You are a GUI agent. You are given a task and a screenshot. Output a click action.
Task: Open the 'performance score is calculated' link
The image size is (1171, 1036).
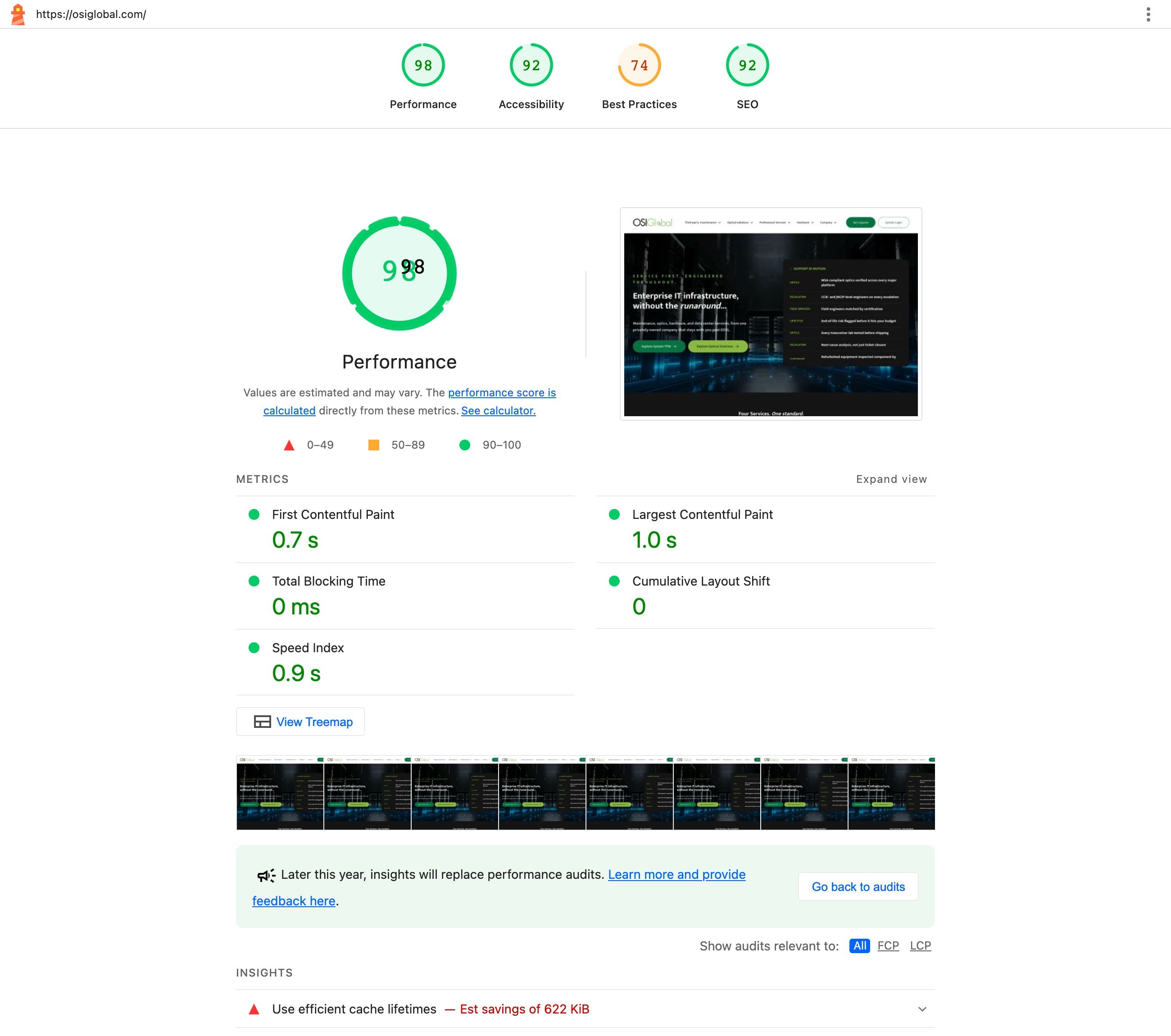coord(409,402)
